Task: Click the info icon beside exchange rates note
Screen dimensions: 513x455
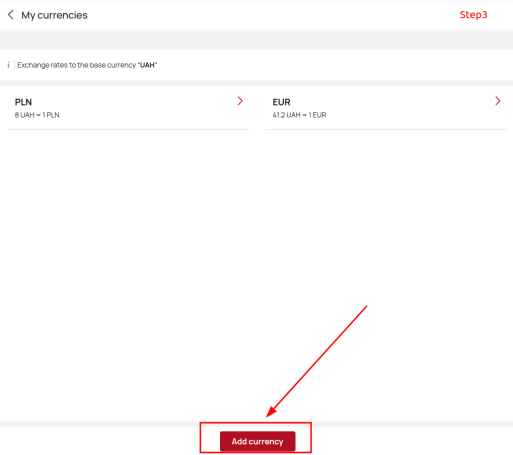Action: coord(8,65)
